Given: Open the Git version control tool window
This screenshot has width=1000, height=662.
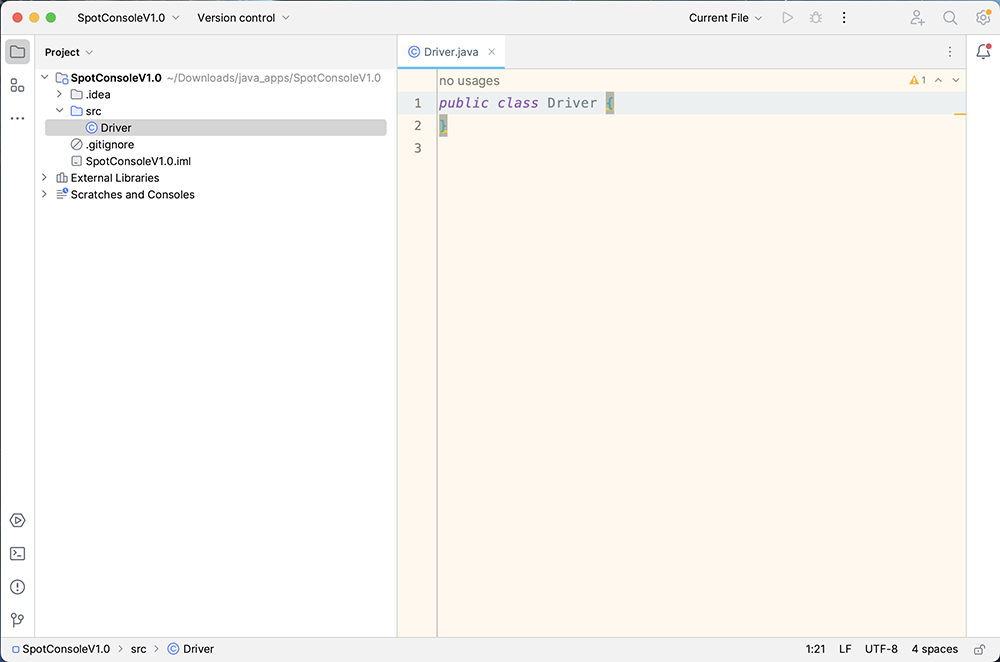Looking at the screenshot, I should (17, 620).
